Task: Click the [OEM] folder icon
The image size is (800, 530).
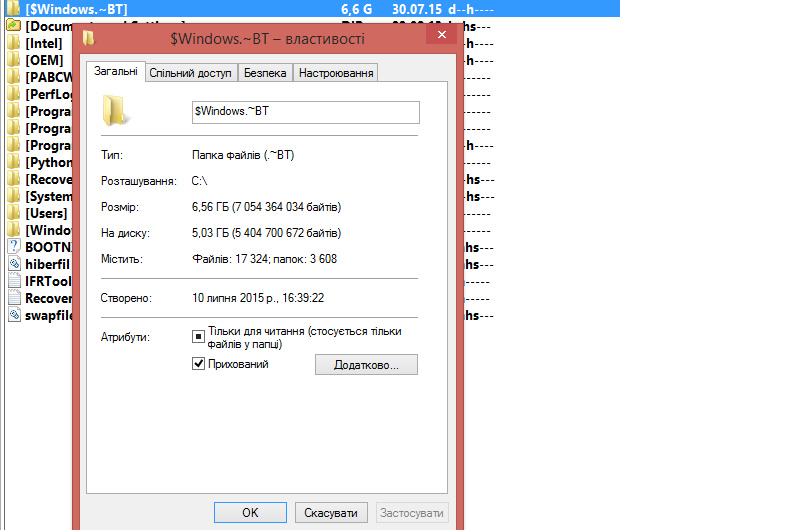Action: [x=14, y=60]
